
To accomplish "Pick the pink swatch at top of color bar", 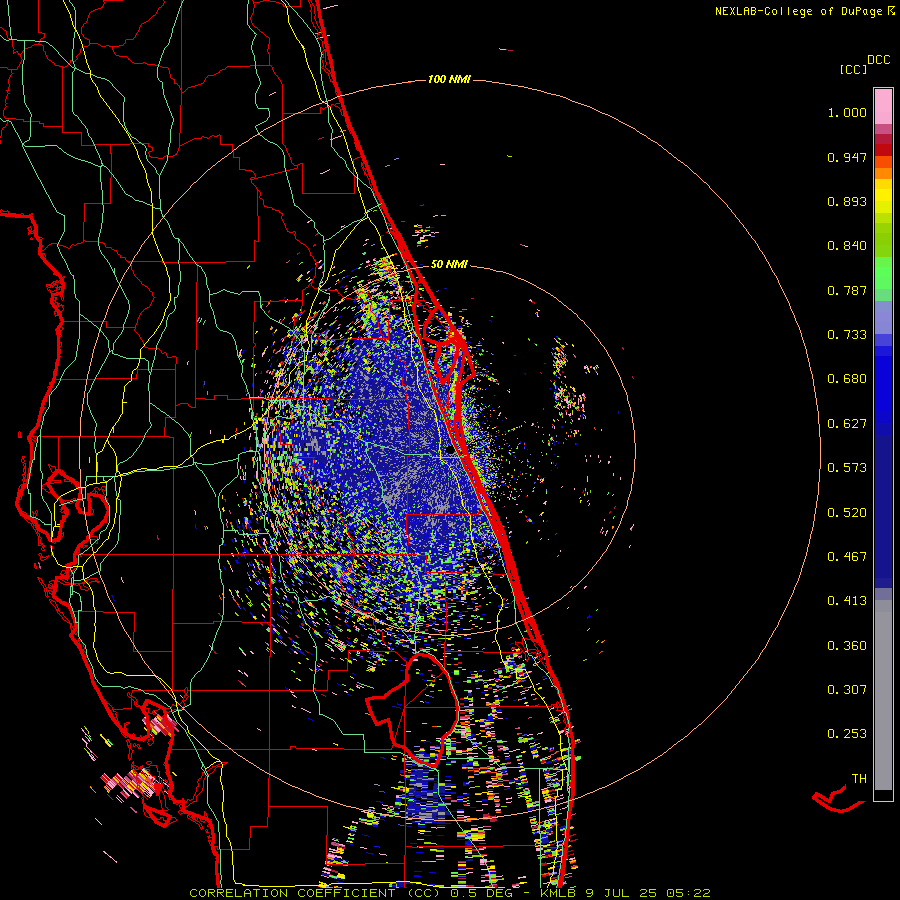I will pos(883,106).
